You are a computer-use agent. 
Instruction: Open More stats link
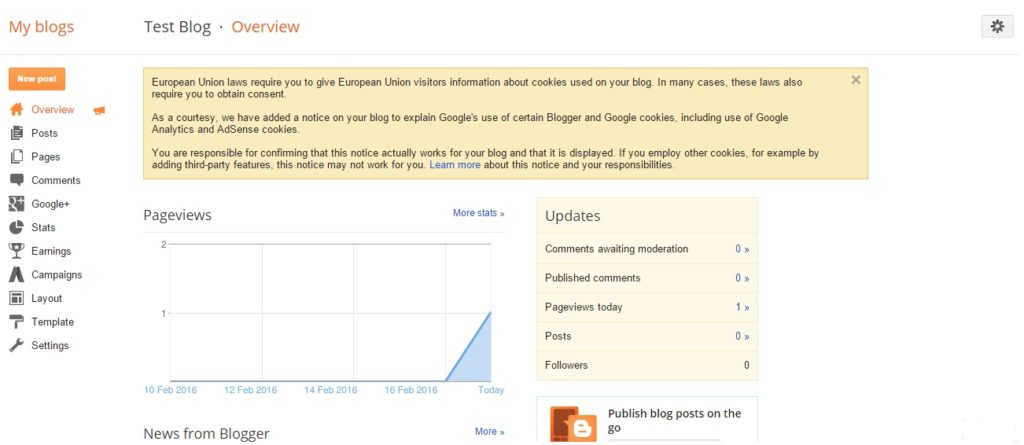coord(478,212)
